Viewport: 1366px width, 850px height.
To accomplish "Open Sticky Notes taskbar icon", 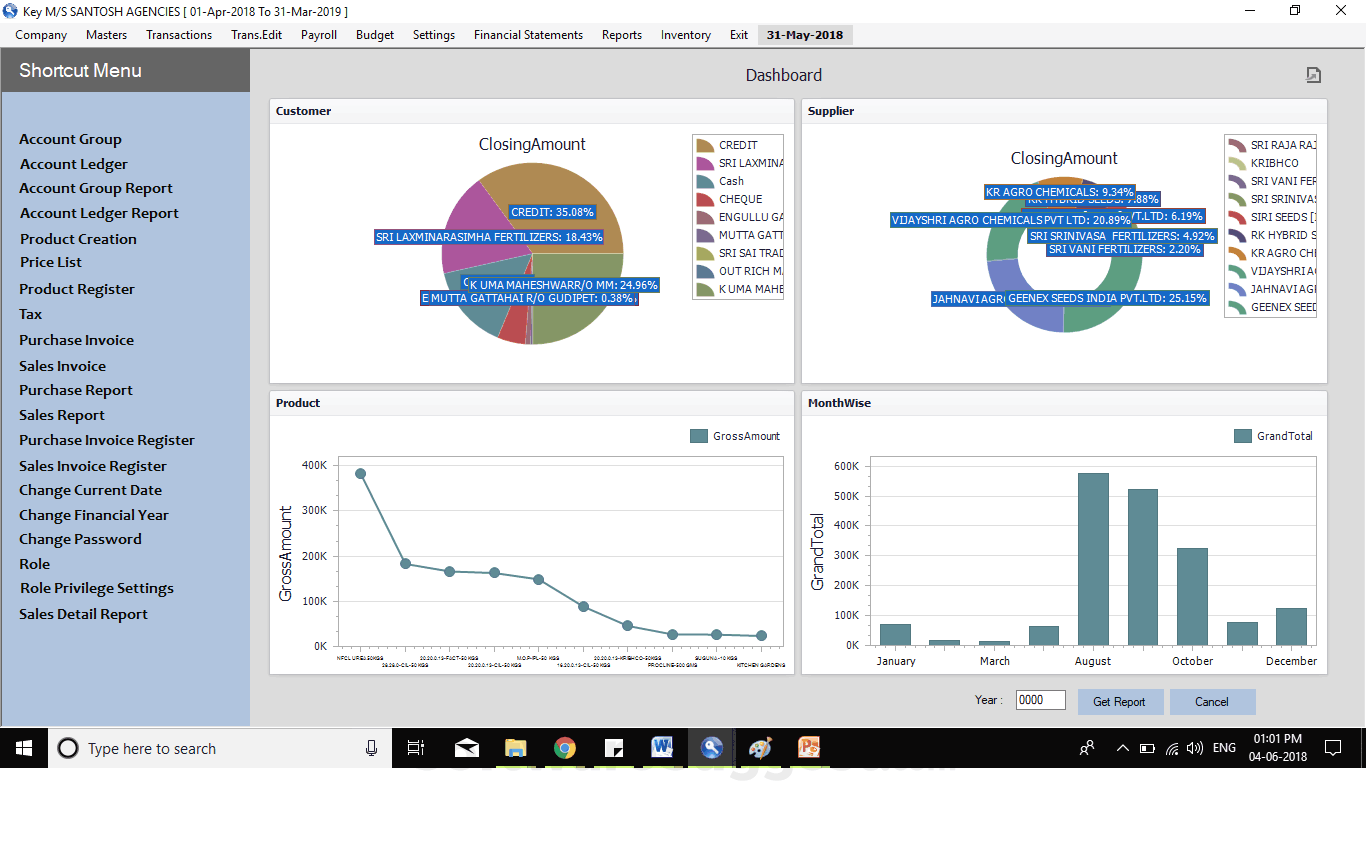I will (614, 748).
